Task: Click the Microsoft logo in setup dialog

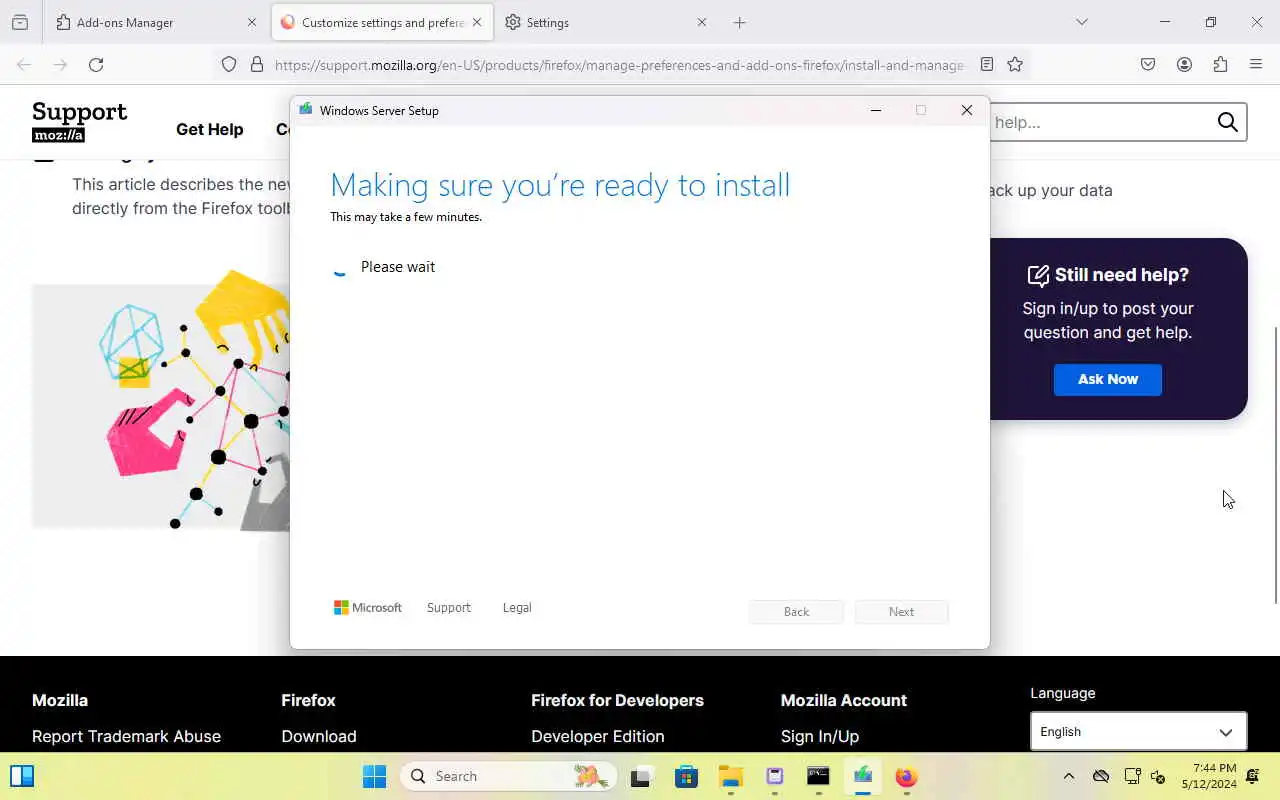Action: coord(368,608)
